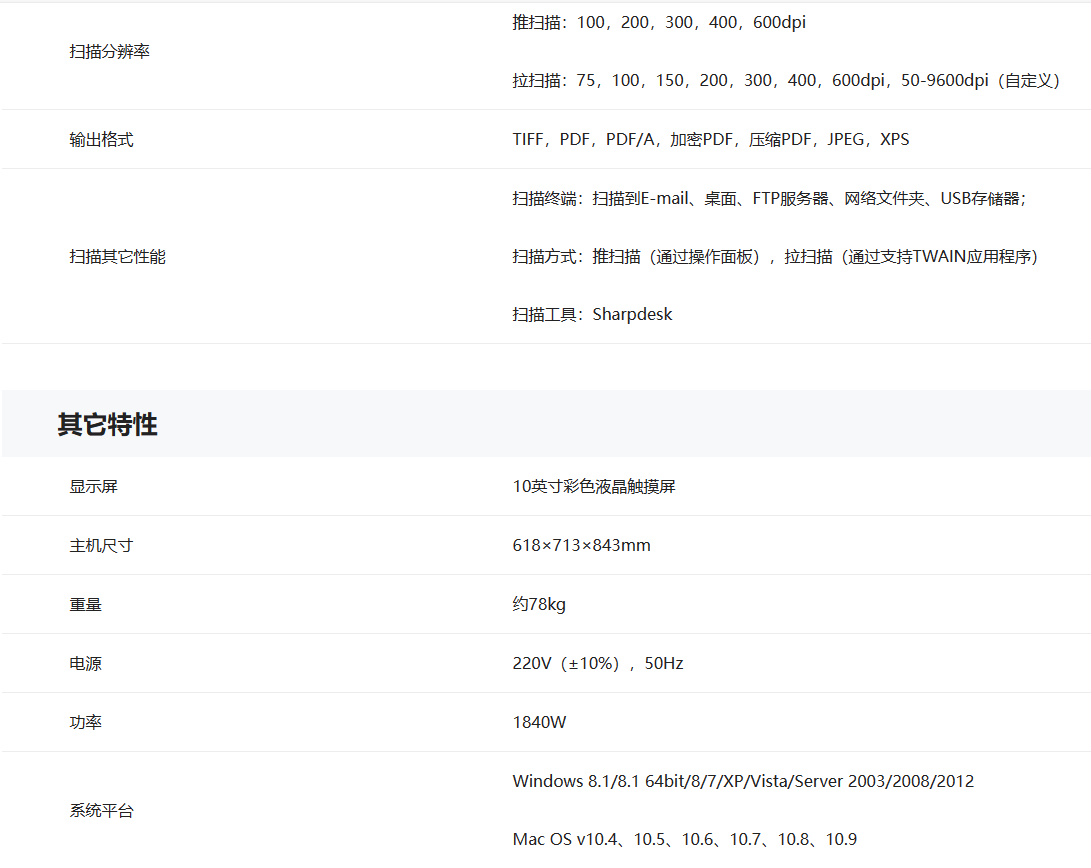Viewport: 1091px width, 868px height.
Task: Click the 扫描其它性能 row label
Action: click(117, 257)
